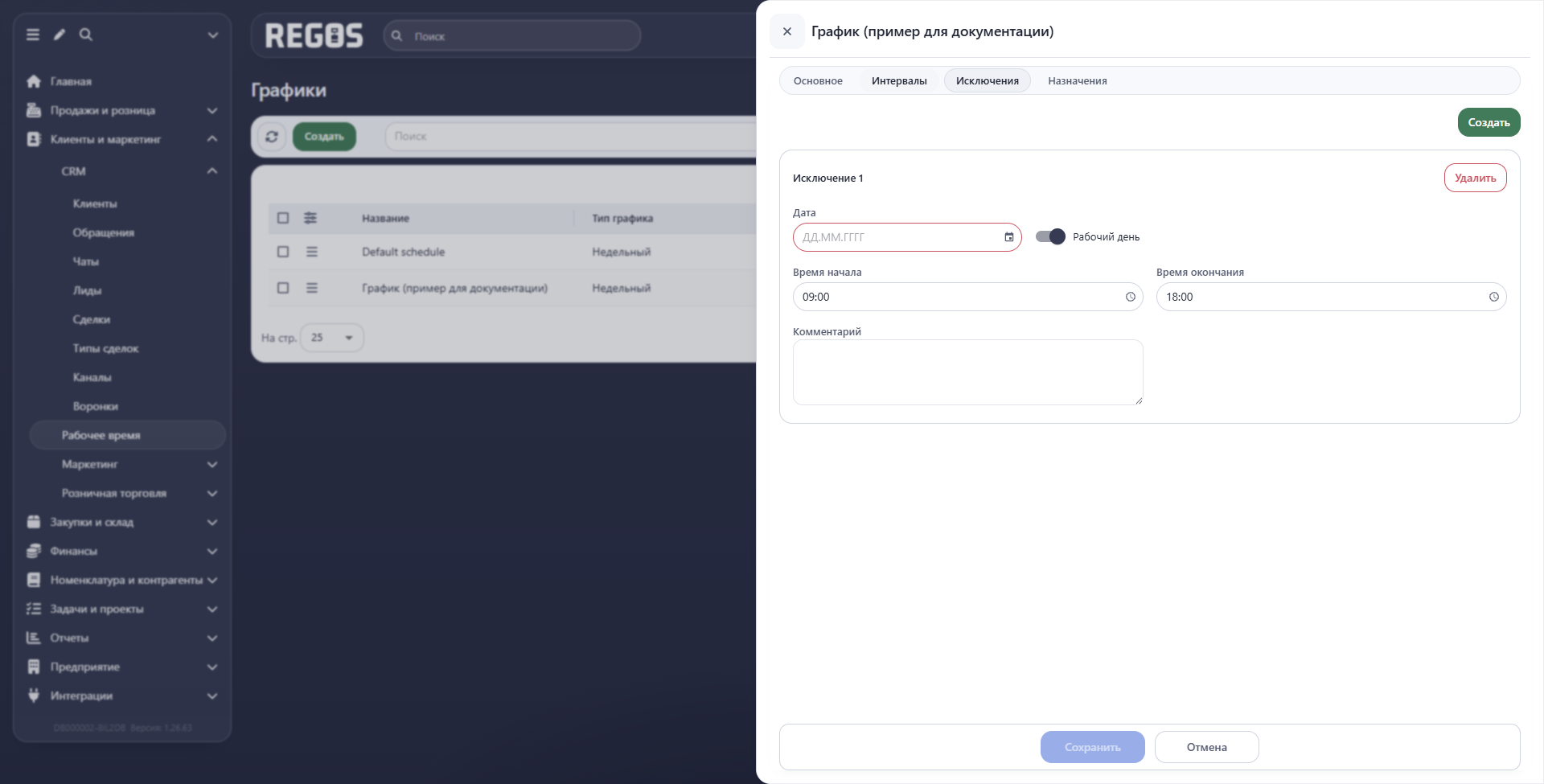Close the График side panel
This screenshot has height=784, width=1544.
click(x=787, y=31)
